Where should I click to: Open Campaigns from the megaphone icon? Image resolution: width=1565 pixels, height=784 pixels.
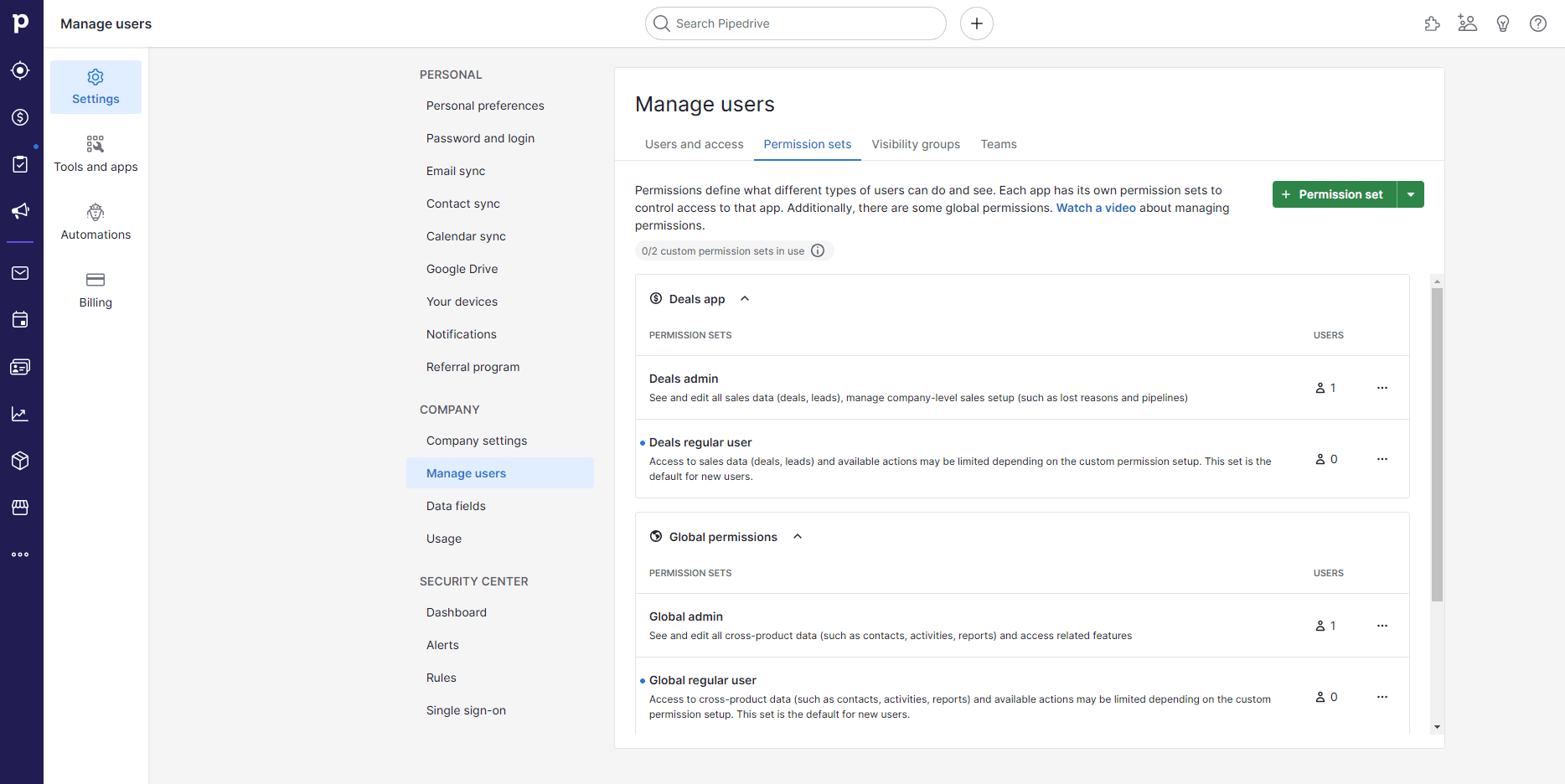[20, 211]
